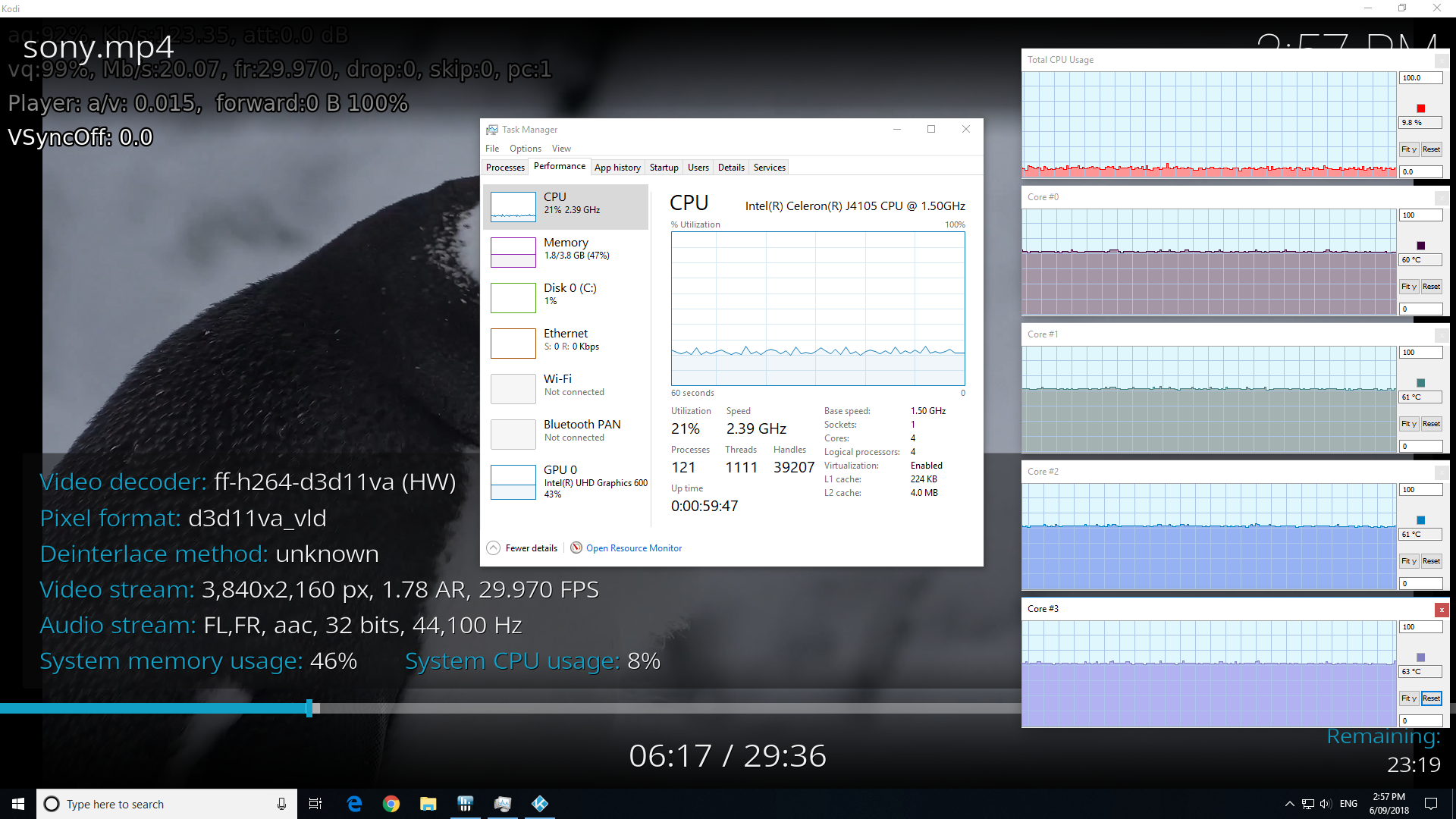Switch to the Processes tab
Image resolution: width=1456 pixels, height=819 pixels.
pyautogui.click(x=505, y=168)
